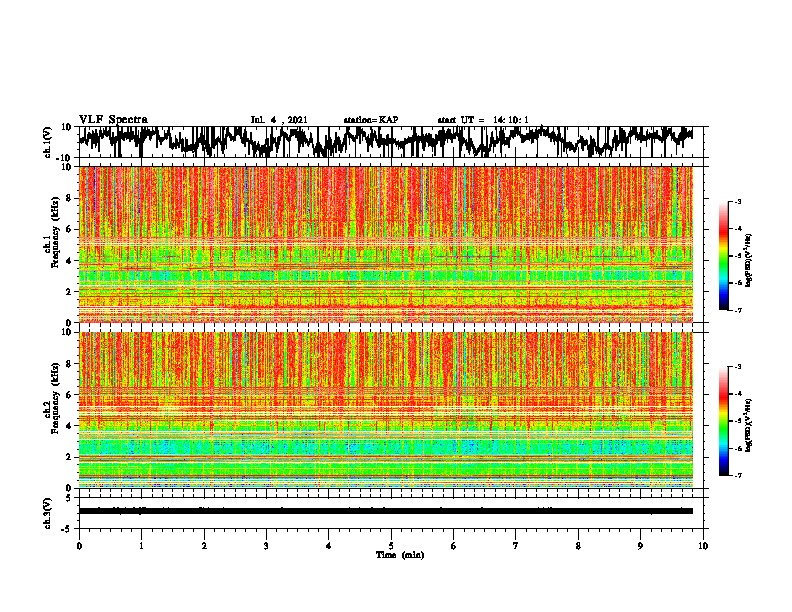Click the time axis tick label '5'
The height and width of the screenshot is (612, 792).
click(x=391, y=546)
